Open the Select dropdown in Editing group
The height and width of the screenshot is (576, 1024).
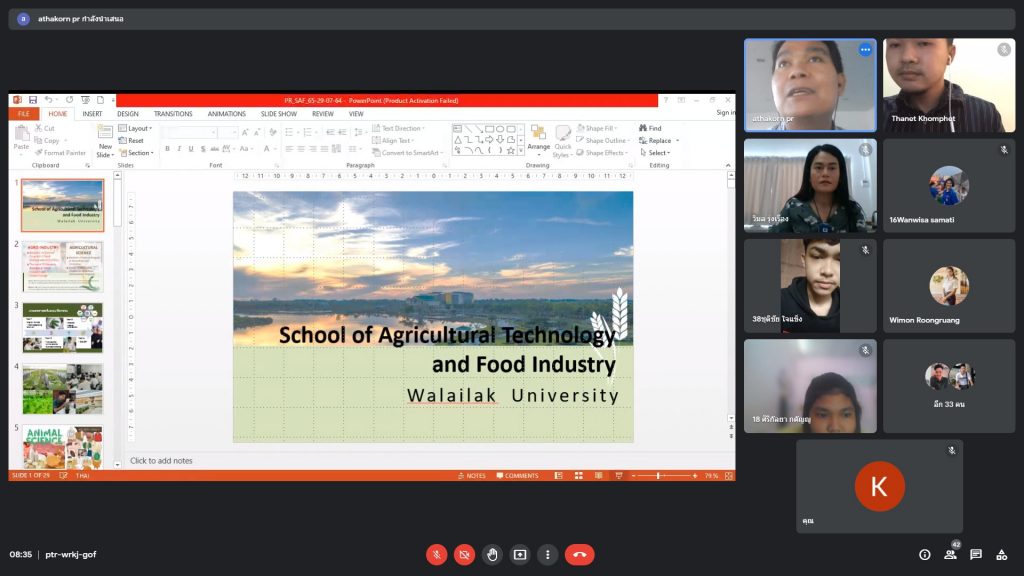click(x=657, y=153)
